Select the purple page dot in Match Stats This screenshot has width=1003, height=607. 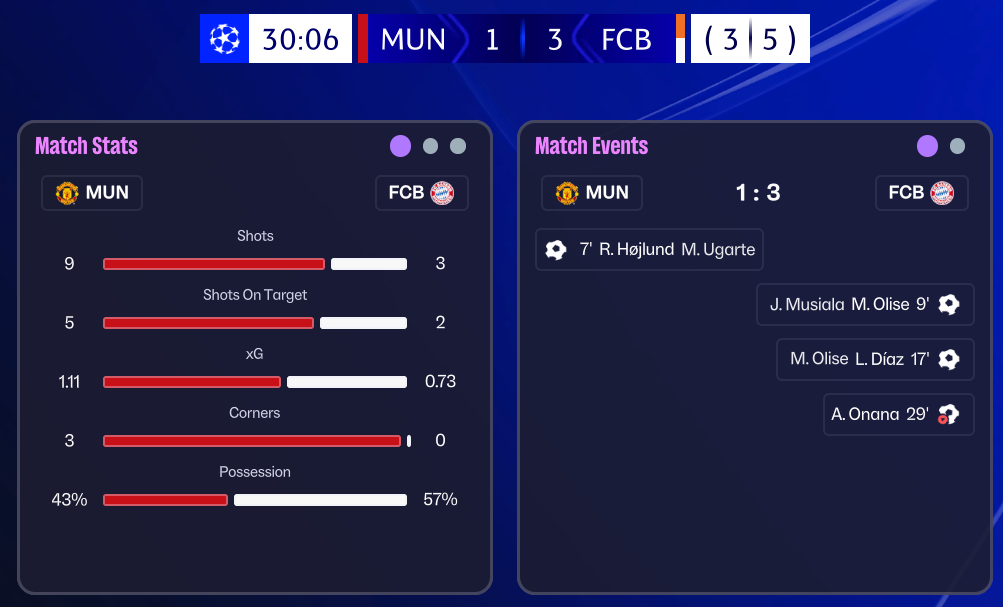[x=401, y=146]
